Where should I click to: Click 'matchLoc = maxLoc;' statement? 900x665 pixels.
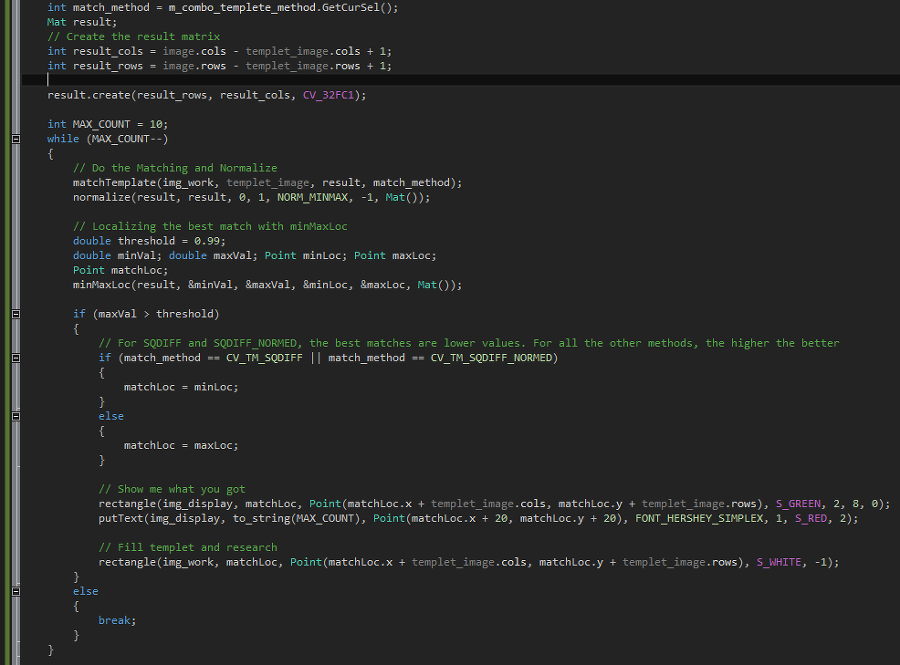pos(181,445)
